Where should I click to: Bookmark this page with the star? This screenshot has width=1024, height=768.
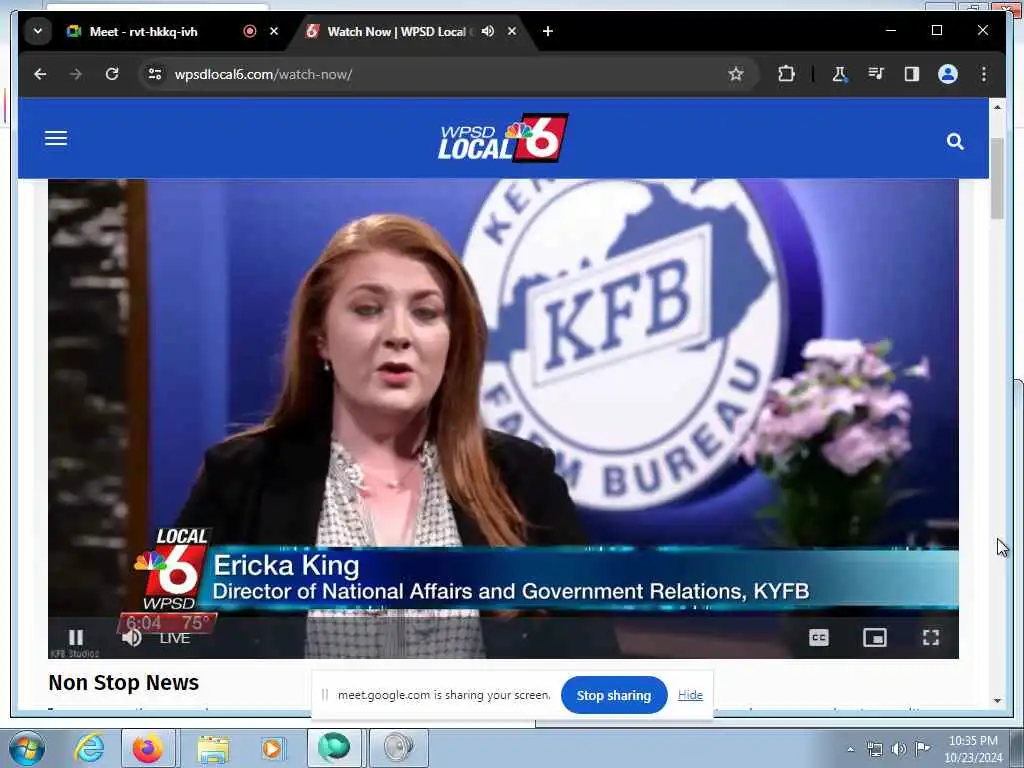click(736, 74)
